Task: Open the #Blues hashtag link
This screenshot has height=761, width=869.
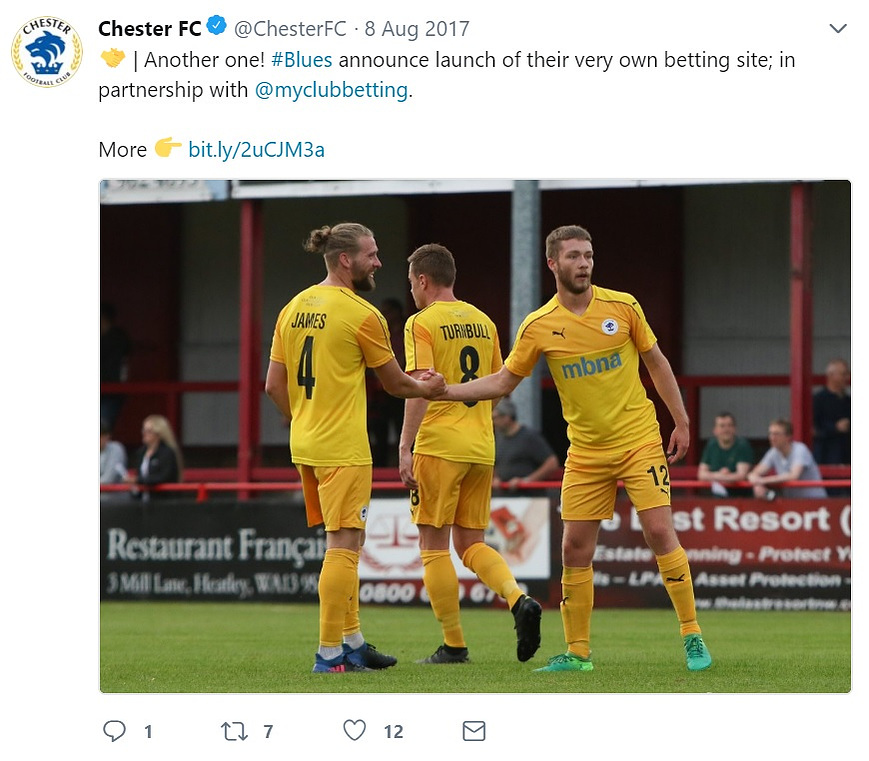Action: click(x=301, y=60)
